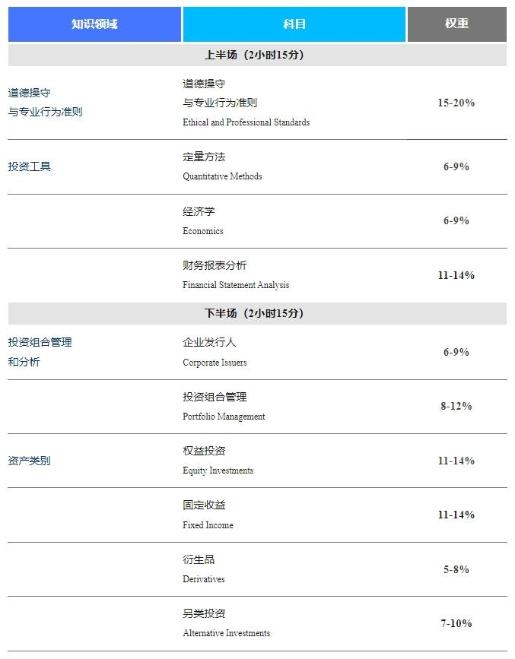Click the Corporate Issuers subject
This screenshot has width=515, height=659.
coord(214,363)
